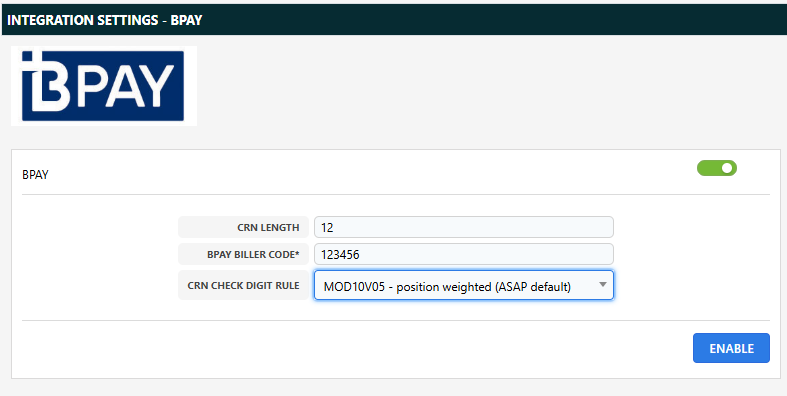Open the CRN Check Digit Rule dropdown
The image size is (787, 396).
[x=464, y=286]
